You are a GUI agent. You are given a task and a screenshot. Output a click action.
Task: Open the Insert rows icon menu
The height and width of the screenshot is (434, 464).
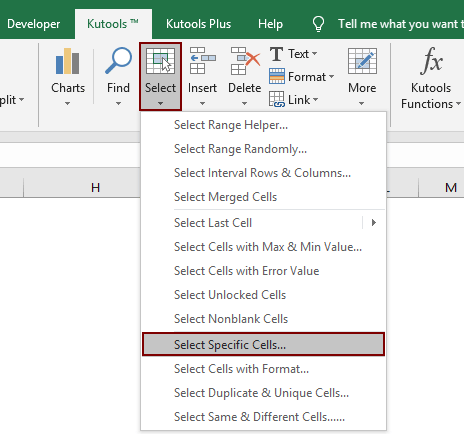[x=202, y=61]
